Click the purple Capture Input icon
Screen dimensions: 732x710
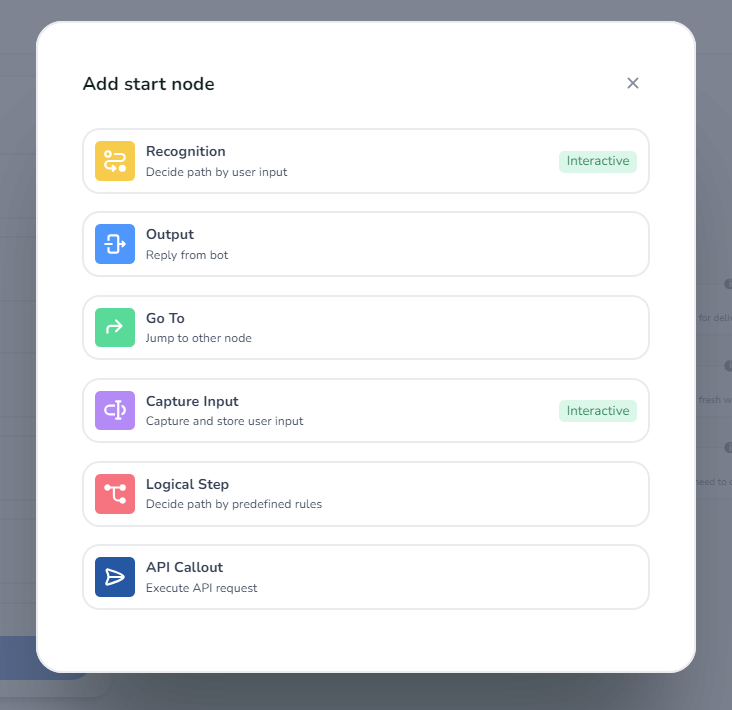click(115, 410)
